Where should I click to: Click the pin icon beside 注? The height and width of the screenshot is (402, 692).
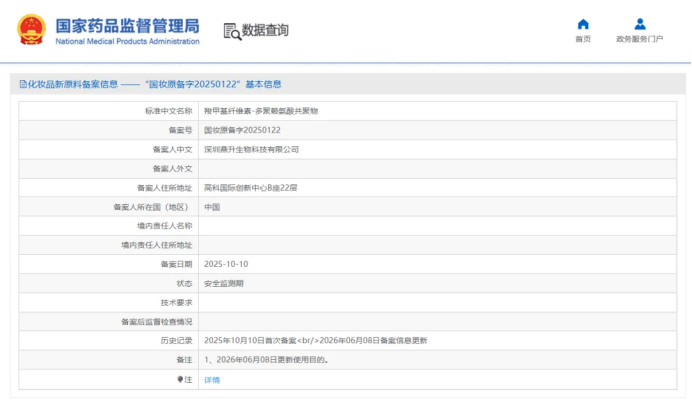(x=180, y=379)
